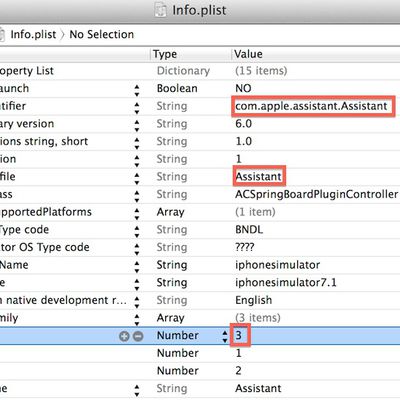
Task: Open key stepper on the (3 items) Array row
Action: [x=137, y=319]
